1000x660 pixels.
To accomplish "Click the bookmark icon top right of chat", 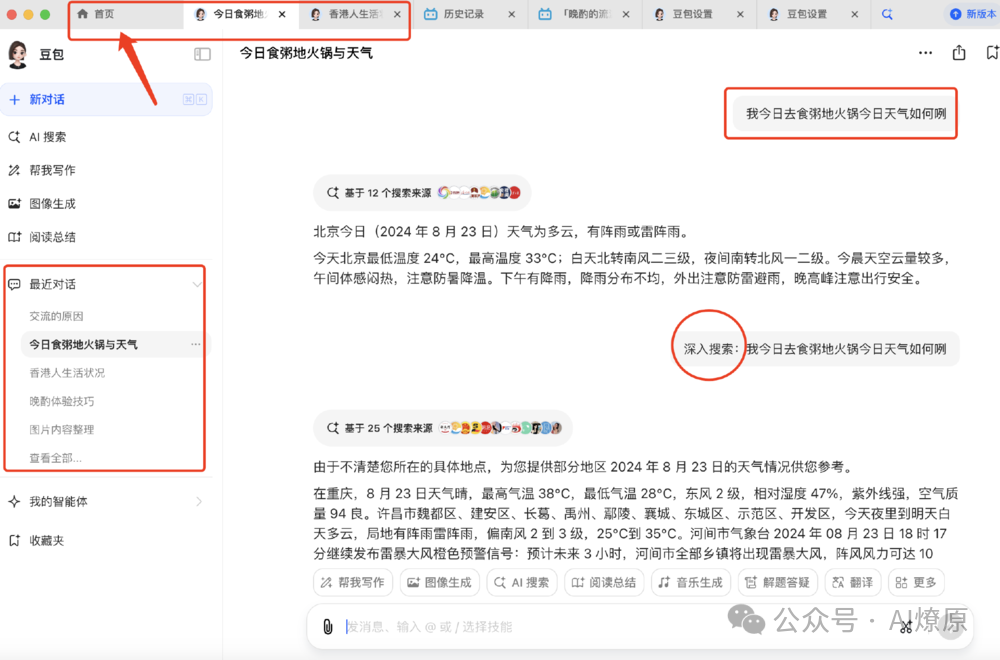I will click(x=991, y=53).
